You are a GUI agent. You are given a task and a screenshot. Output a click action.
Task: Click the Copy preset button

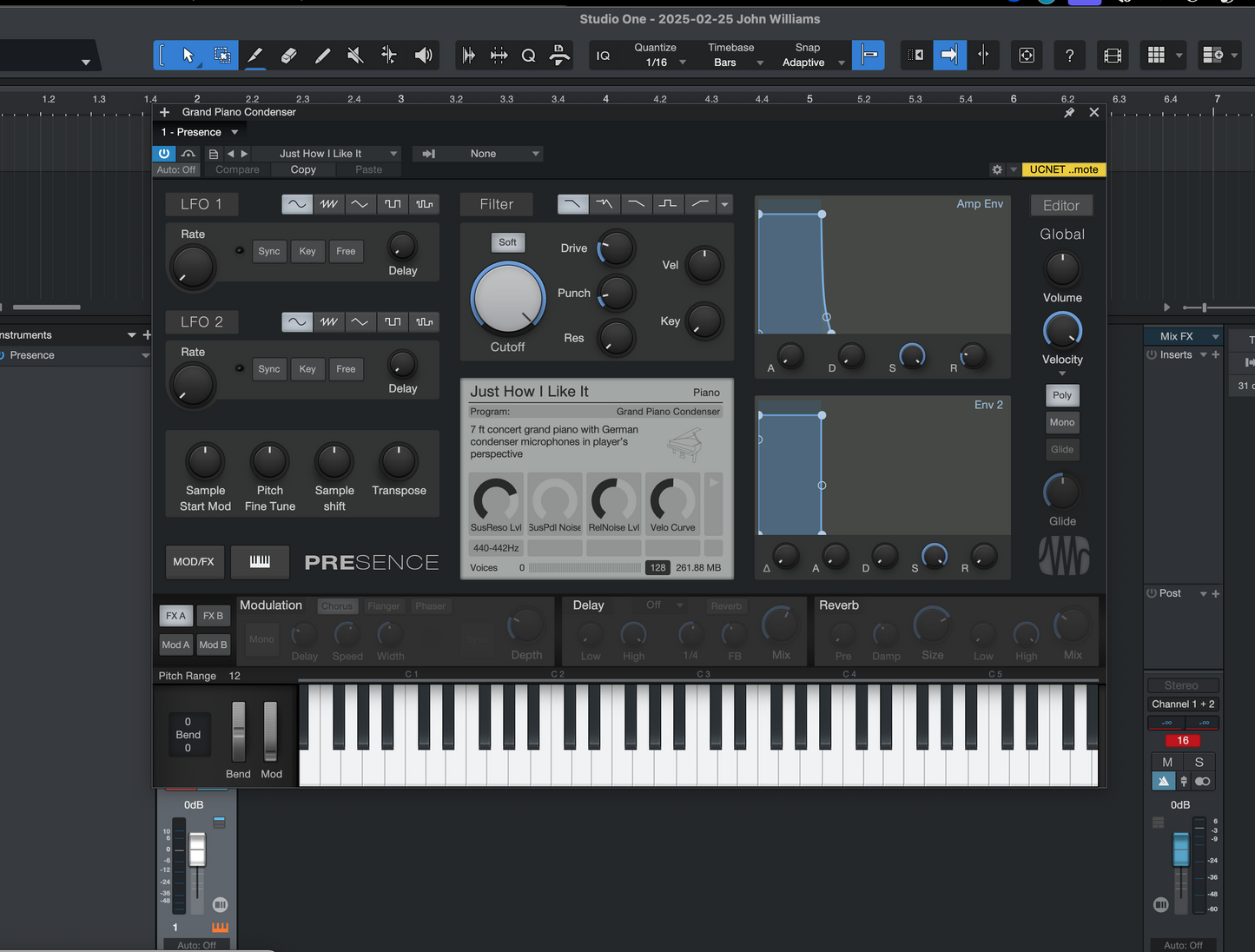(x=302, y=169)
